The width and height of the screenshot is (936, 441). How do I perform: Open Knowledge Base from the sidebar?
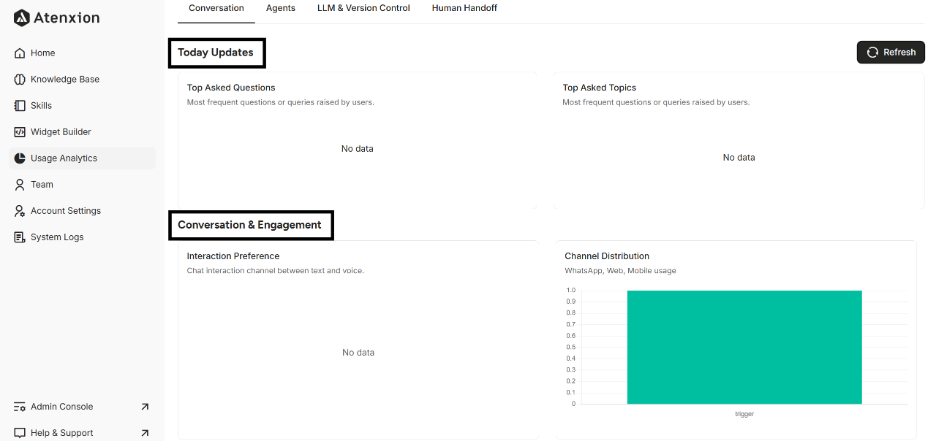point(82,79)
